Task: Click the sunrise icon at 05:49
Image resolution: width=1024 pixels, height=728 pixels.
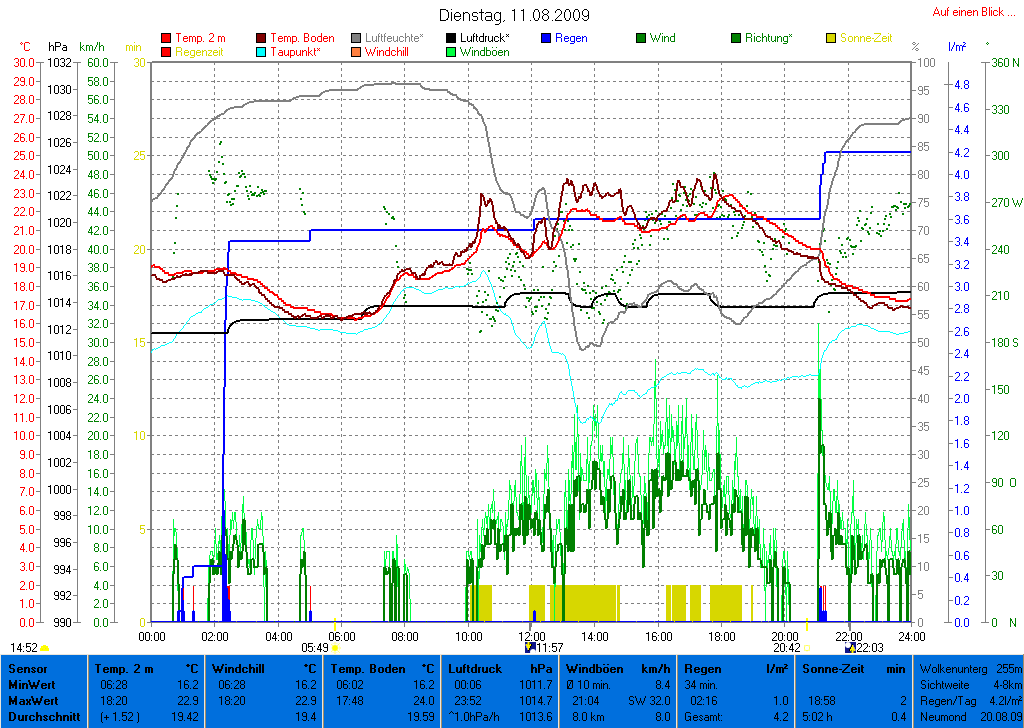Action: (x=335, y=648)
